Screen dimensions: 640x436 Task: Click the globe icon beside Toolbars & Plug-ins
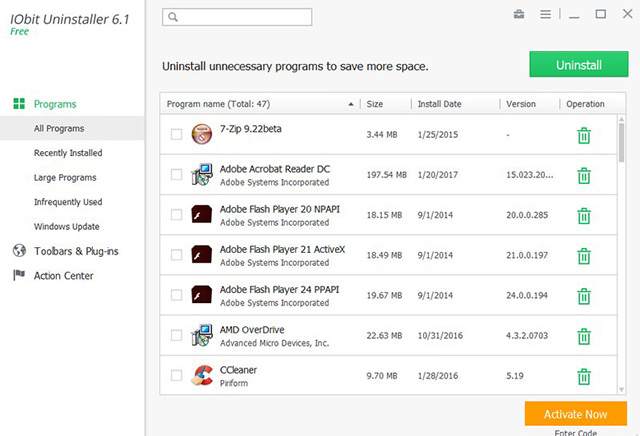click(19, 250)
